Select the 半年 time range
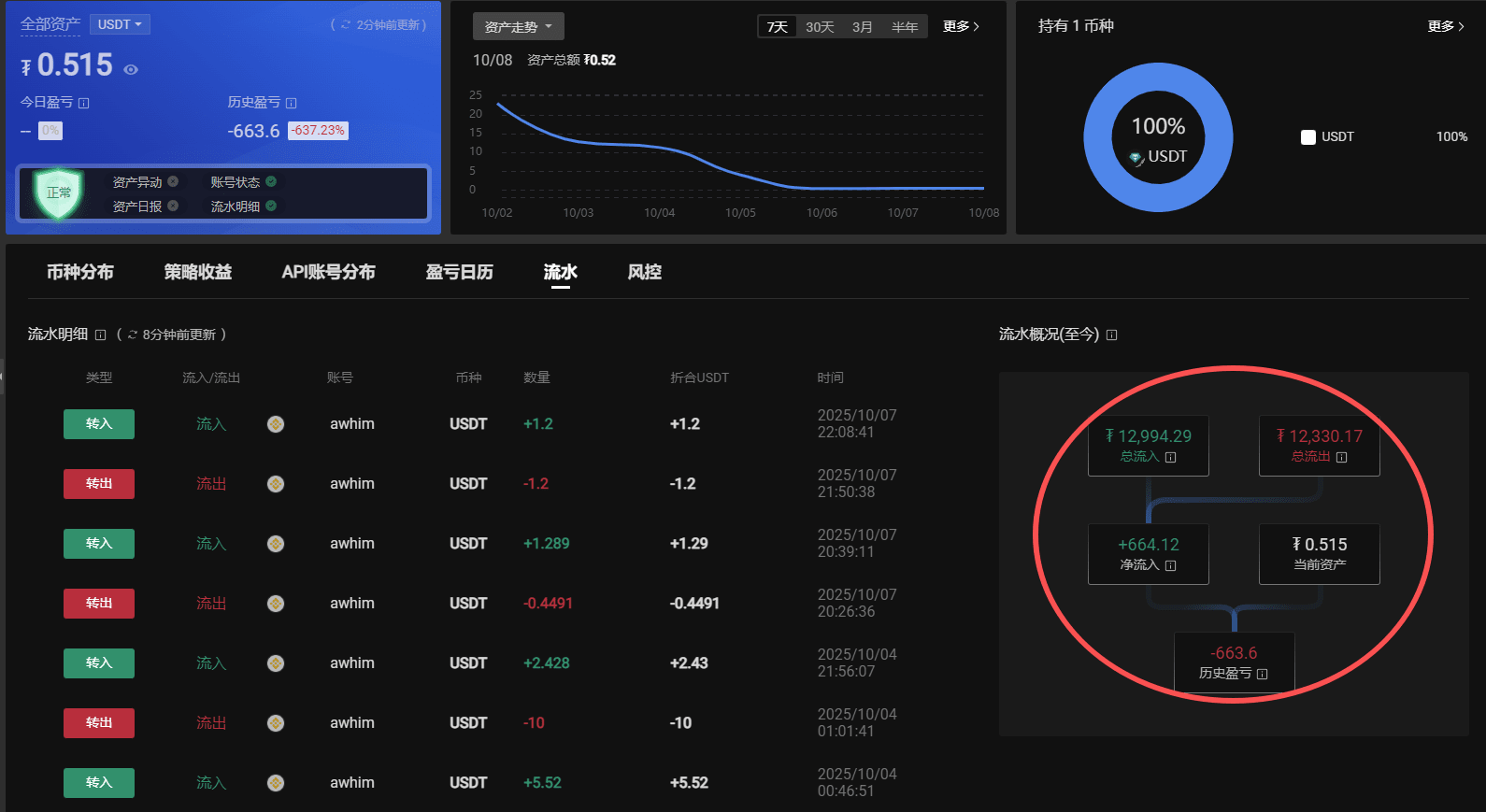The width and height of the screenshot is (1486, 812). pyautogui.click(x=904, y=27)
